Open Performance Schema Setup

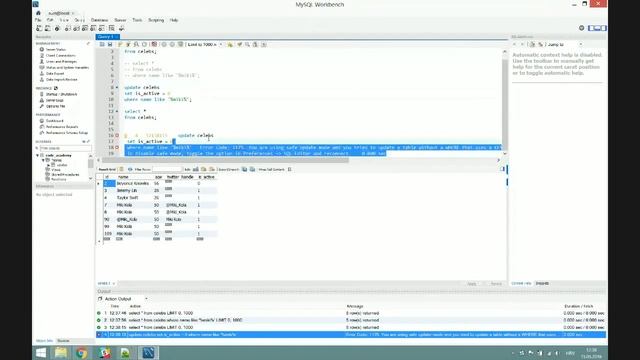click(x=67, y=133)
